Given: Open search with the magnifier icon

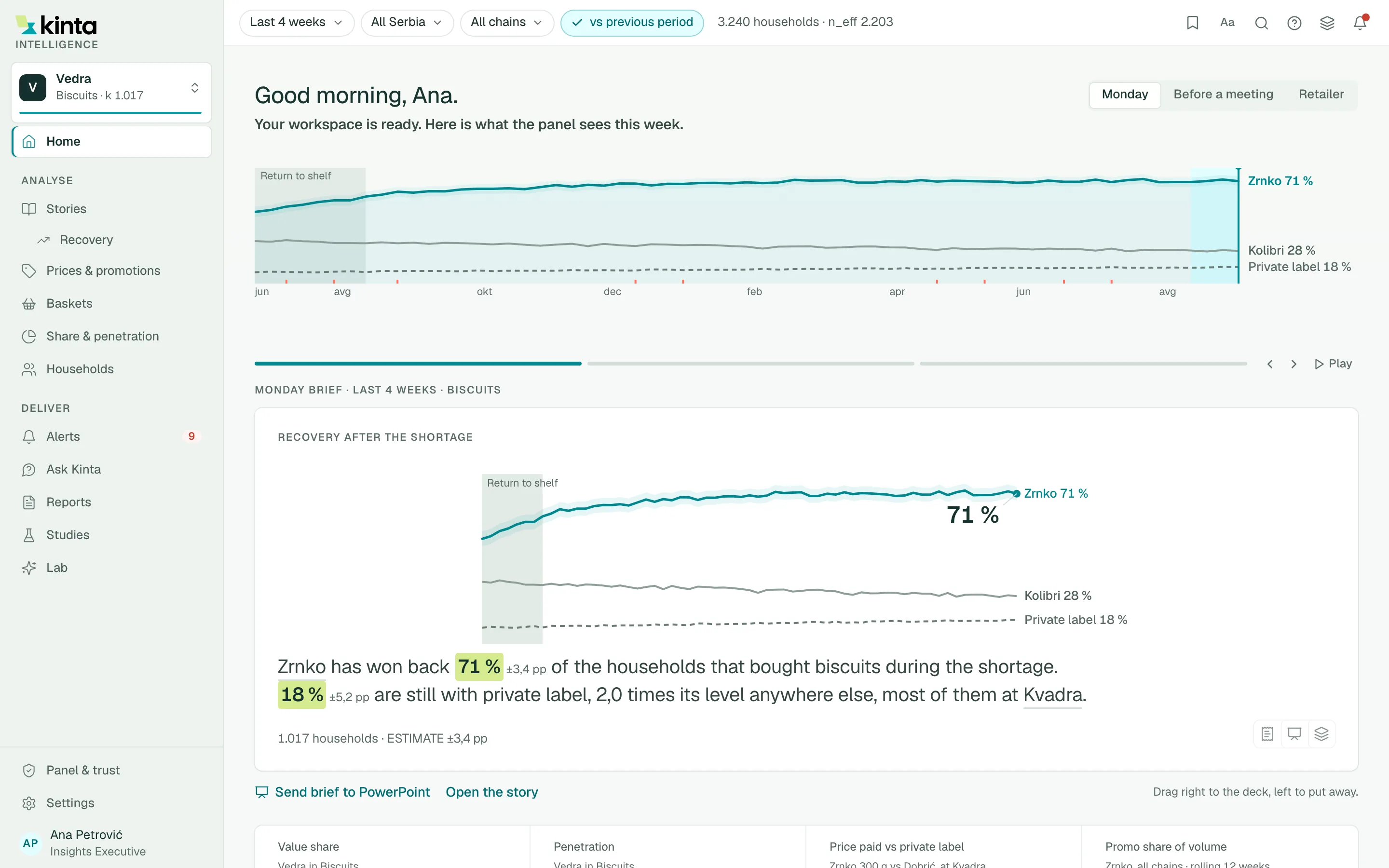Looking at the screenshot, I should [1261, 22].
